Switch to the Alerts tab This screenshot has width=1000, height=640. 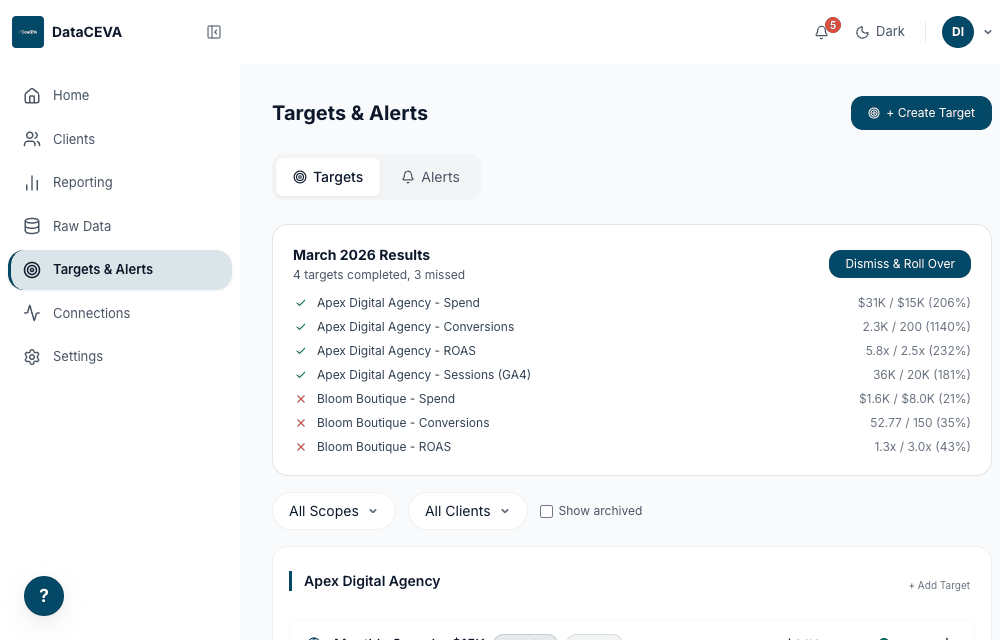[430, 177]
